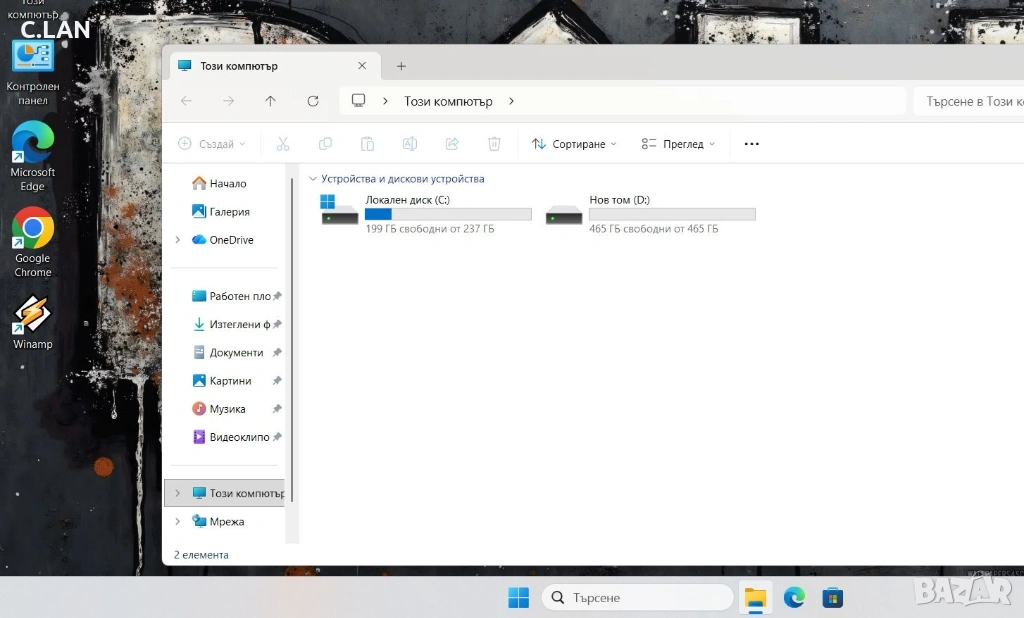Viewport: 1024px width, 618px height.
Task: Add a new tab with plus button
Action: point(401,66)
